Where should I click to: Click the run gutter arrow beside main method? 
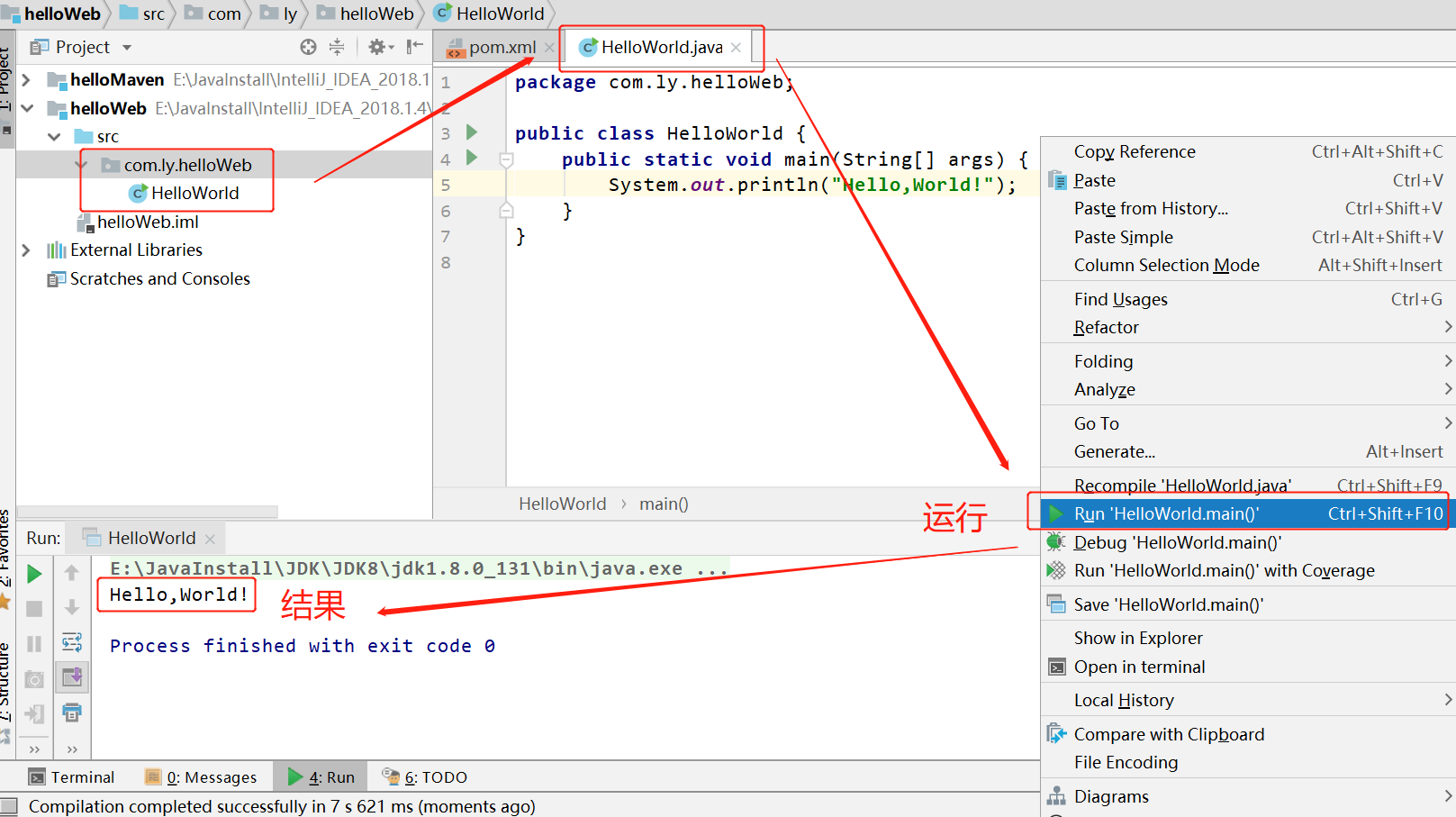(x=472, y=159)
